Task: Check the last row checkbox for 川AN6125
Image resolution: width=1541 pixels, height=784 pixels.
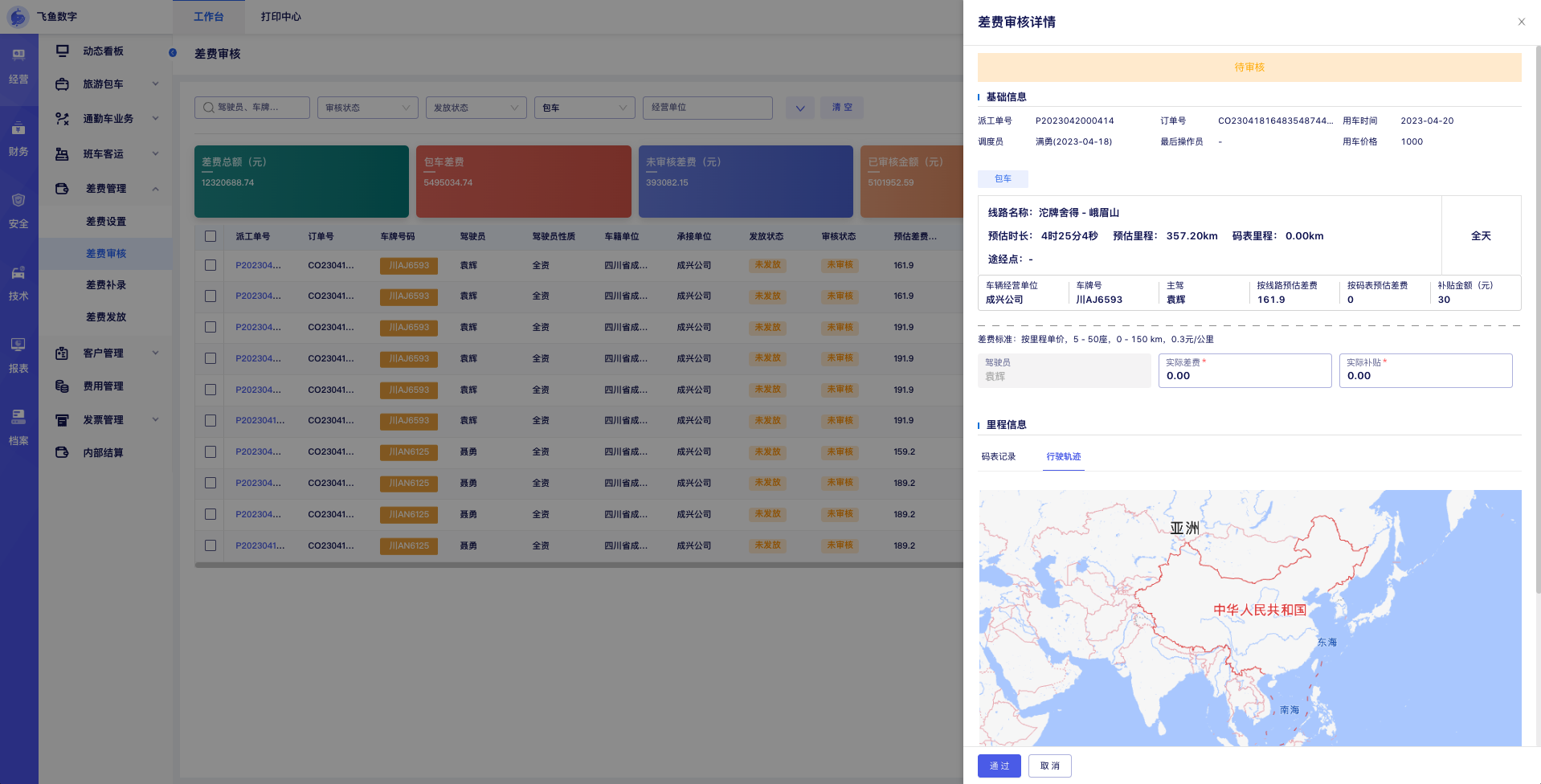Action: tap(211, 545)
